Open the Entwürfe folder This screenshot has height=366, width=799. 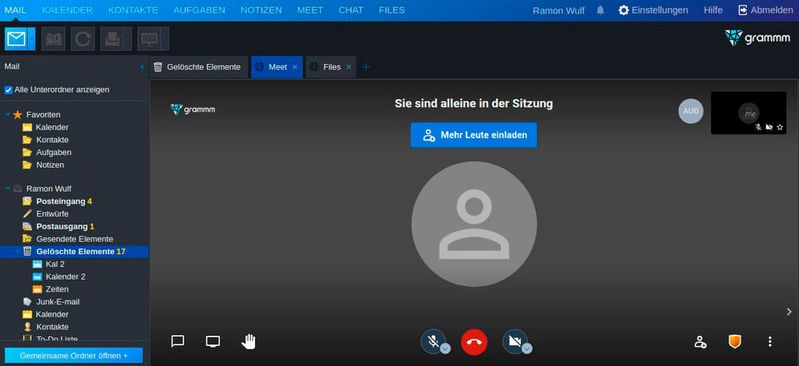pyautogui.click(x=52, y=214)
